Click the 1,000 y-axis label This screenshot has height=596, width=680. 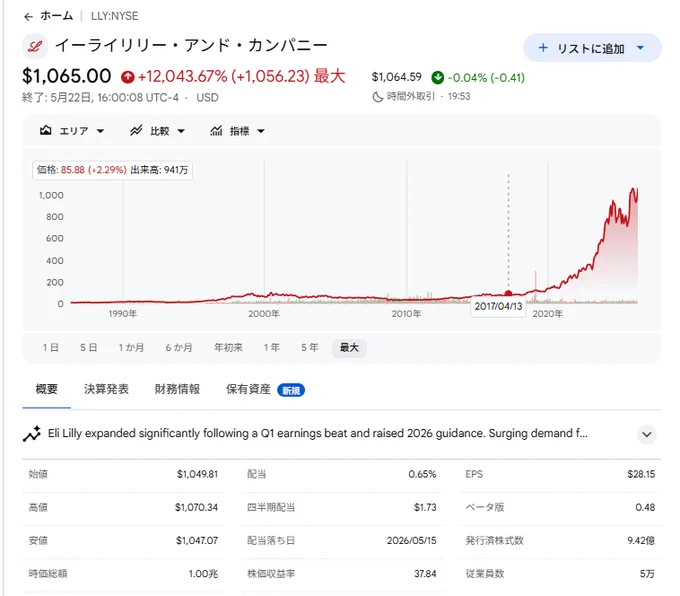pos(51,195)
